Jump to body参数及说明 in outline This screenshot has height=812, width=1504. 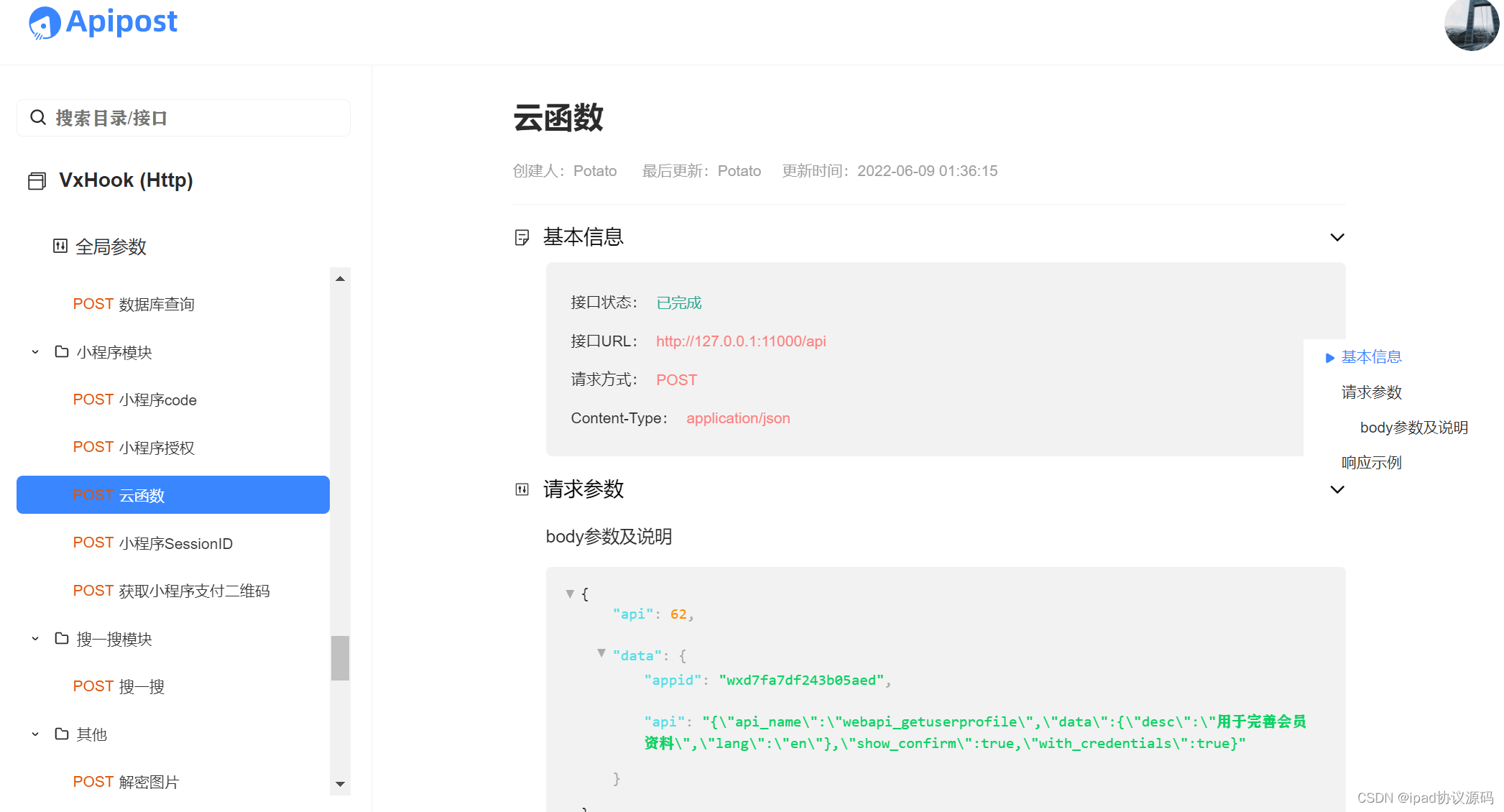coord(1413,428)
